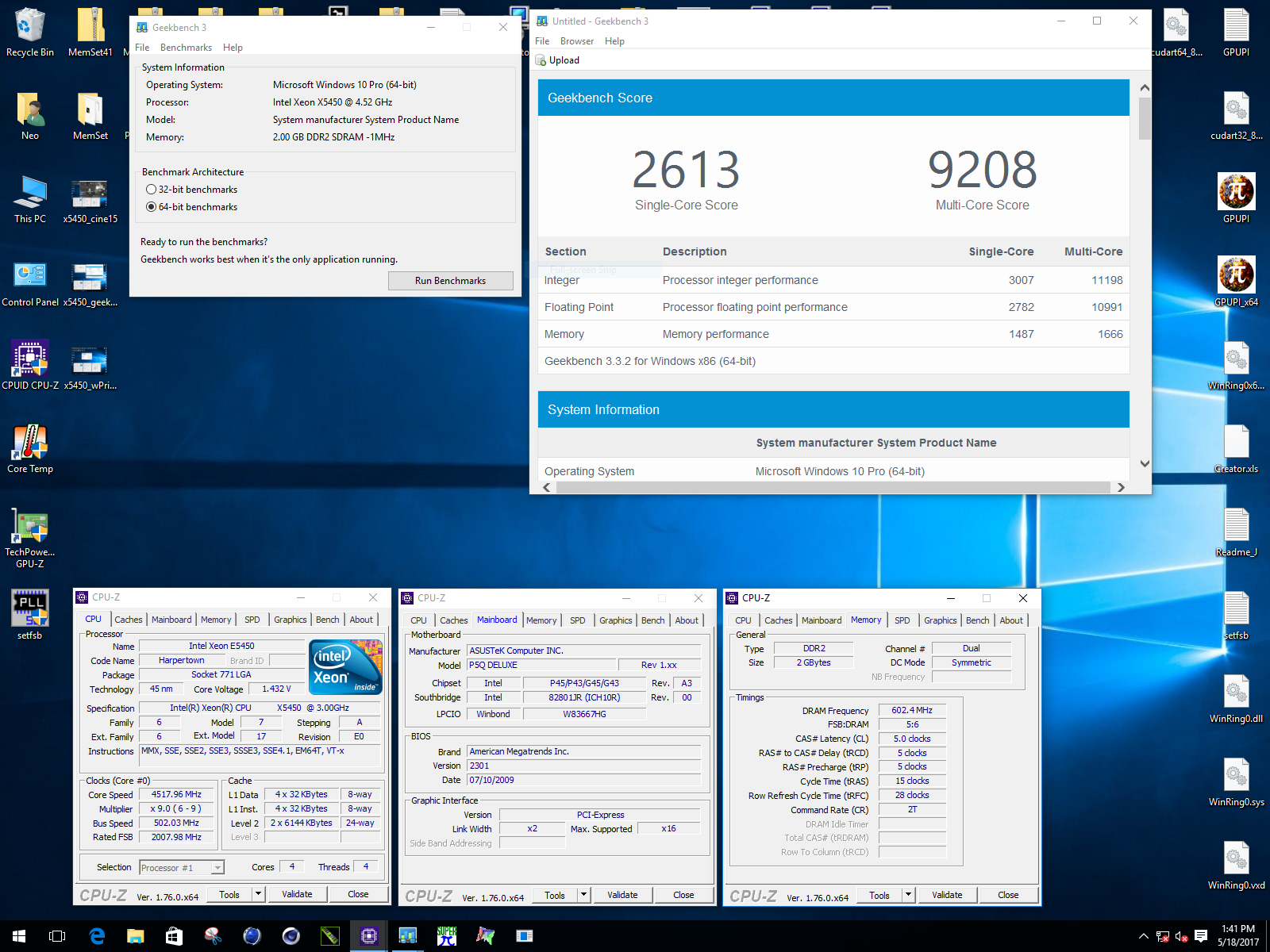
Task: Open the x5450_cine15 screenshot file
Action: click(90, 200)
